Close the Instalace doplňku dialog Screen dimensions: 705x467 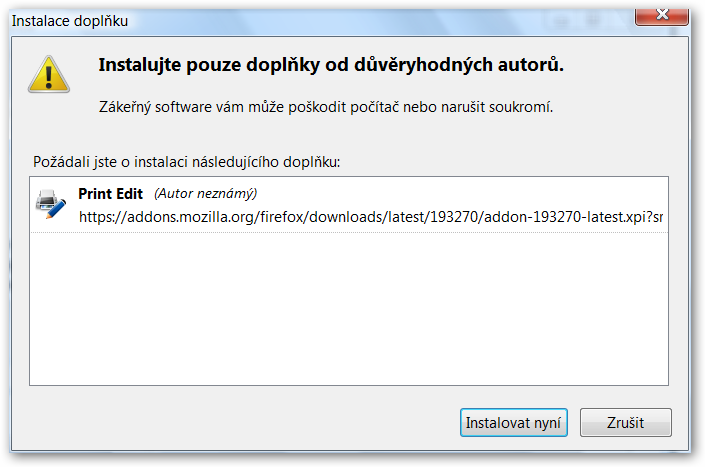662,16
